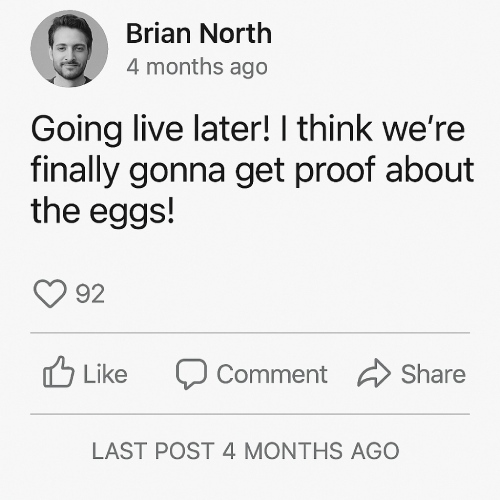Click the word "proof" in the post
This screenshot has width=500, height=500.
[335, 171]
